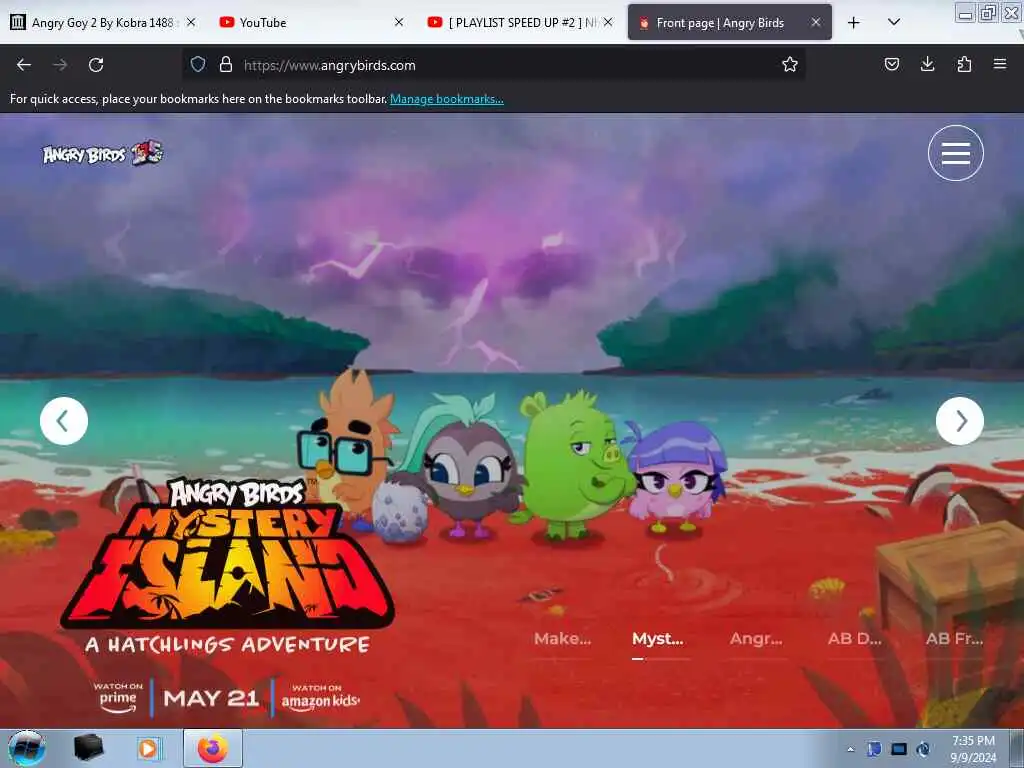Click the Watch on Prime logo
The height and width of the screenshot is (768, 1024).
(118, 698)
